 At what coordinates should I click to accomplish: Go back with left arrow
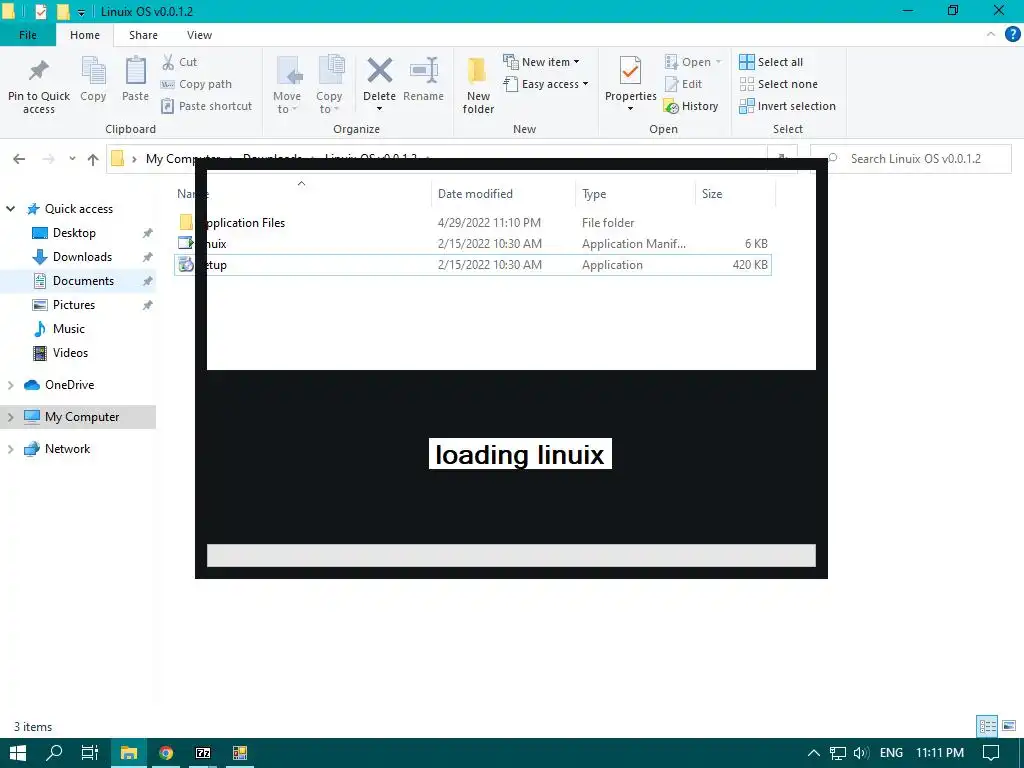point(19,159)
